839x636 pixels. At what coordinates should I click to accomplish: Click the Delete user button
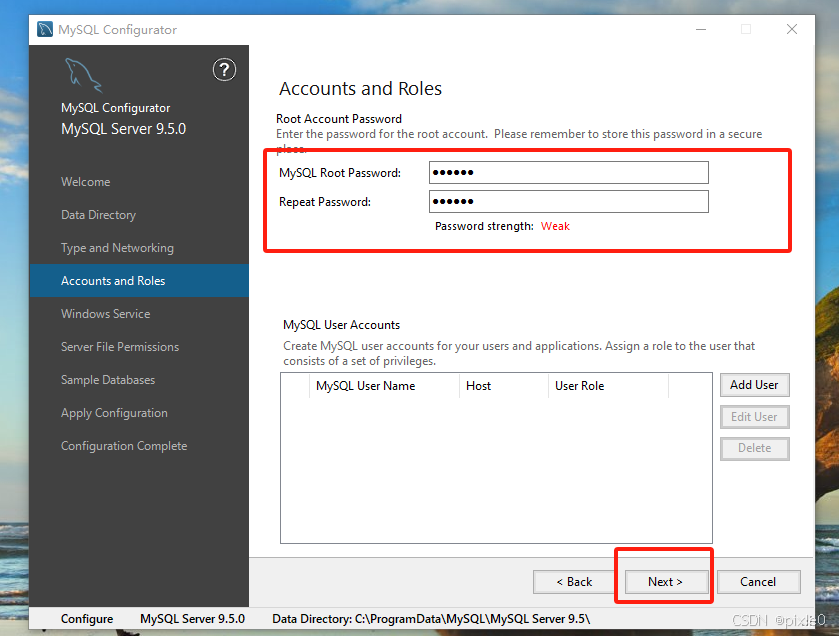754,448
